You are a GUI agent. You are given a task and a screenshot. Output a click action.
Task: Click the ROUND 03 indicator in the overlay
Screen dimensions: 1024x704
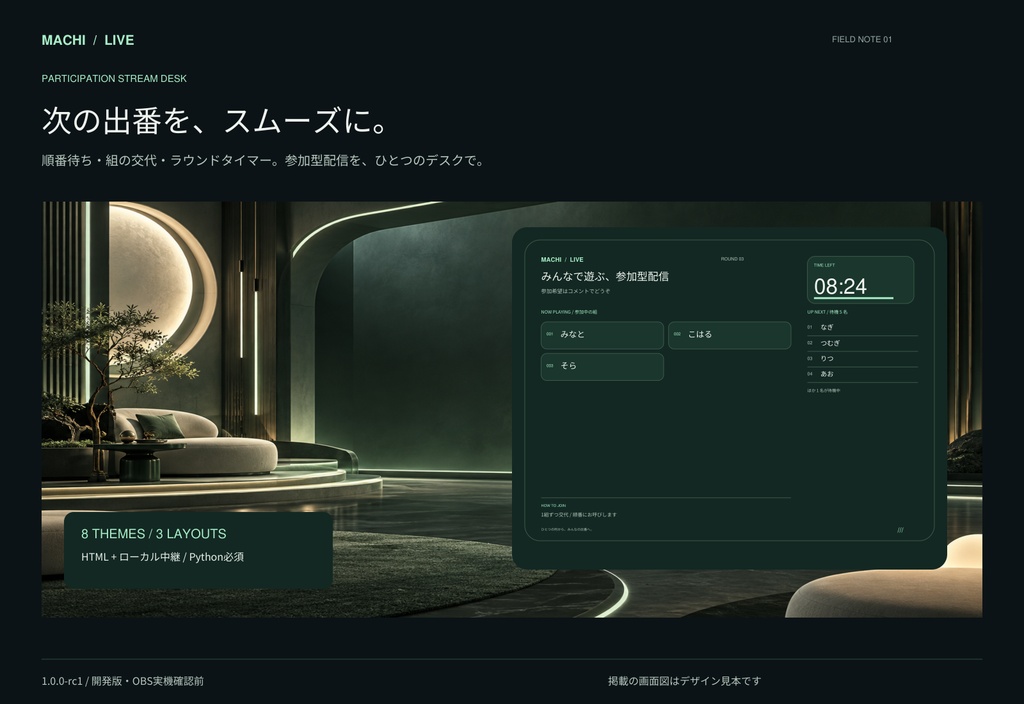coord(732,259)
